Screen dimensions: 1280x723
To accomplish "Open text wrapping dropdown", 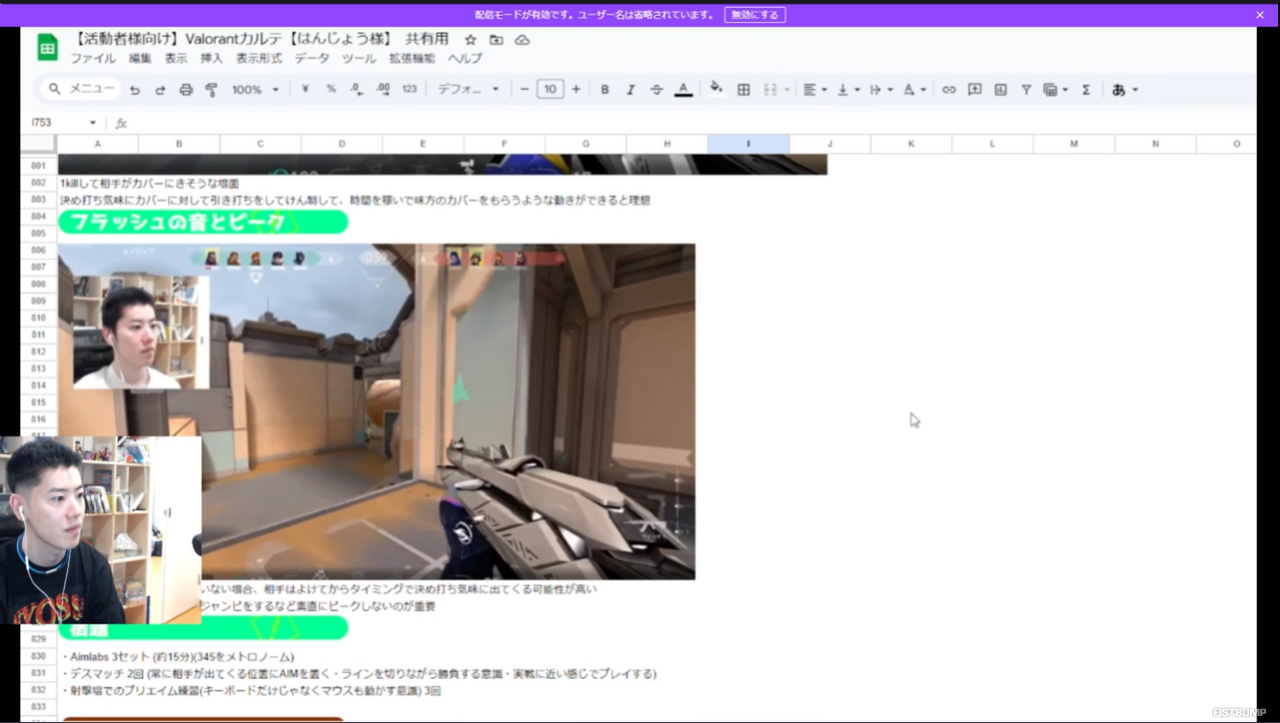I will (881, 89).
